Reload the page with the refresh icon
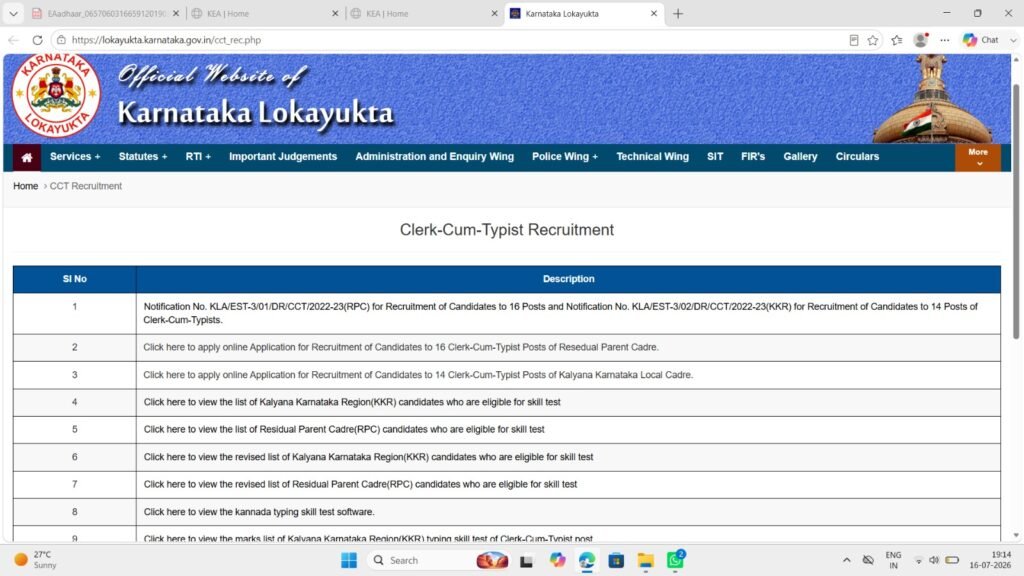This screenshot has width=1024, height=576. click(37, 40)
